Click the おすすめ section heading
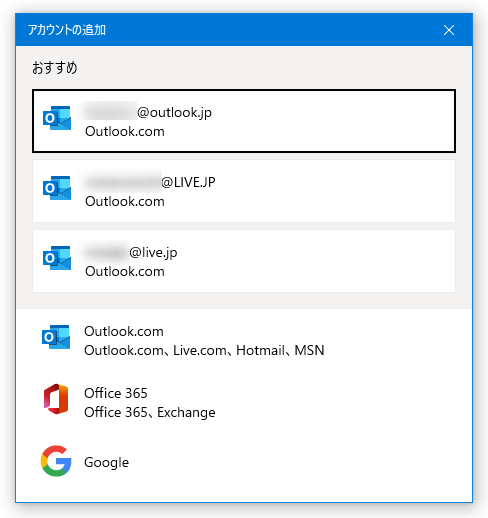488x518 pixels. [55, 68]
